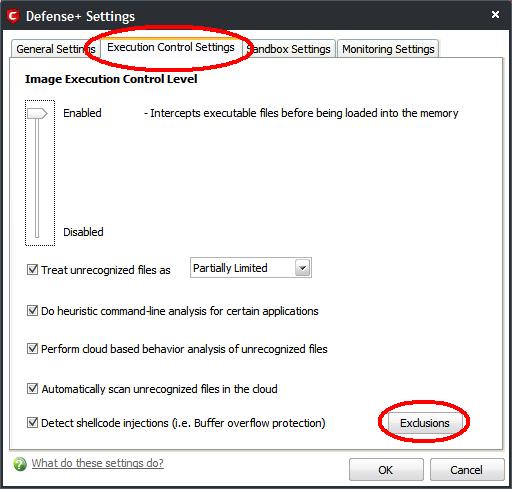Open What do these settings do link
The height and width of the screenshot is (492, 514).
pyautogui.click(x=97, y=463)
